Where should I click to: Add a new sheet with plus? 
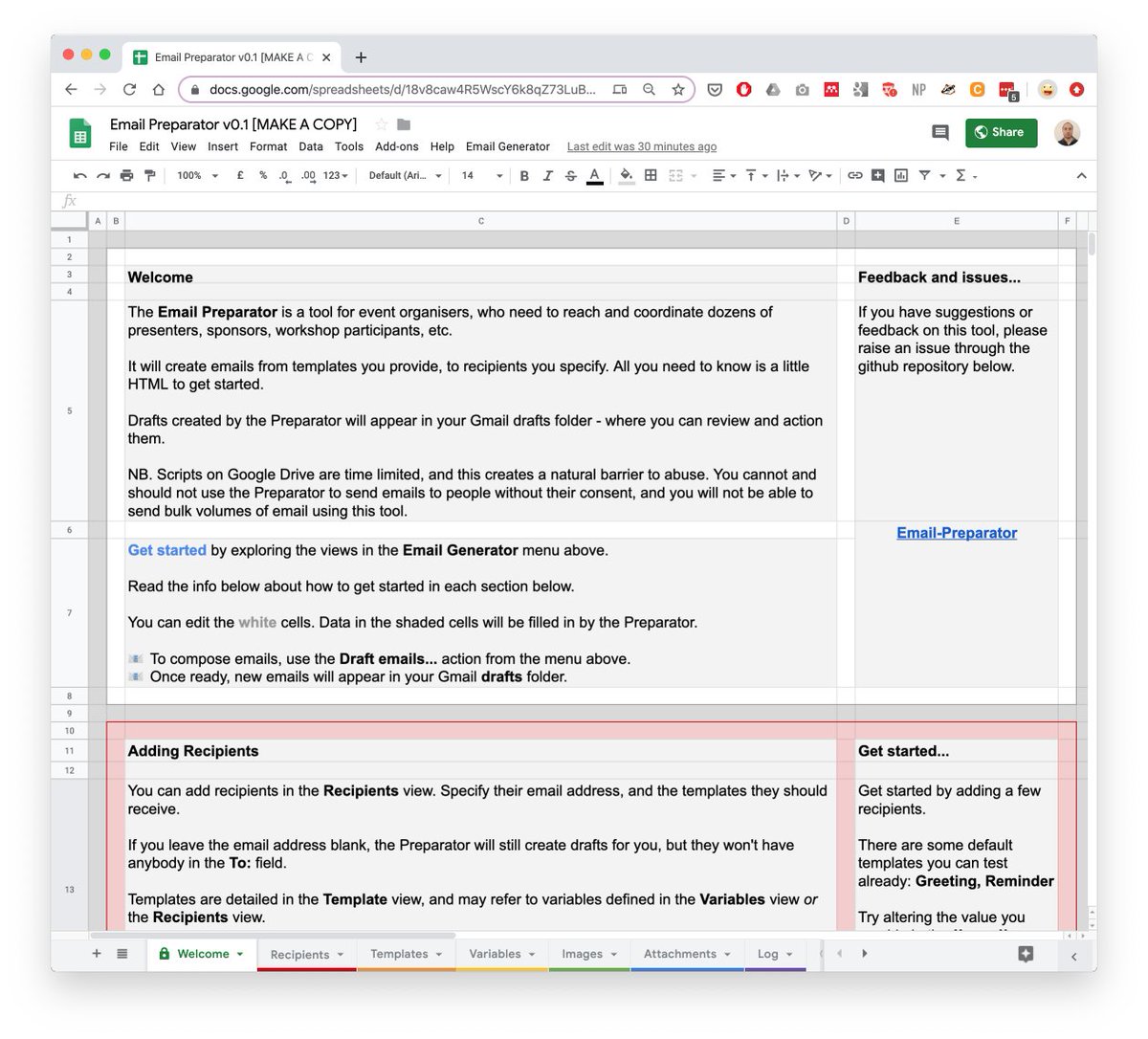pos(97,954)
